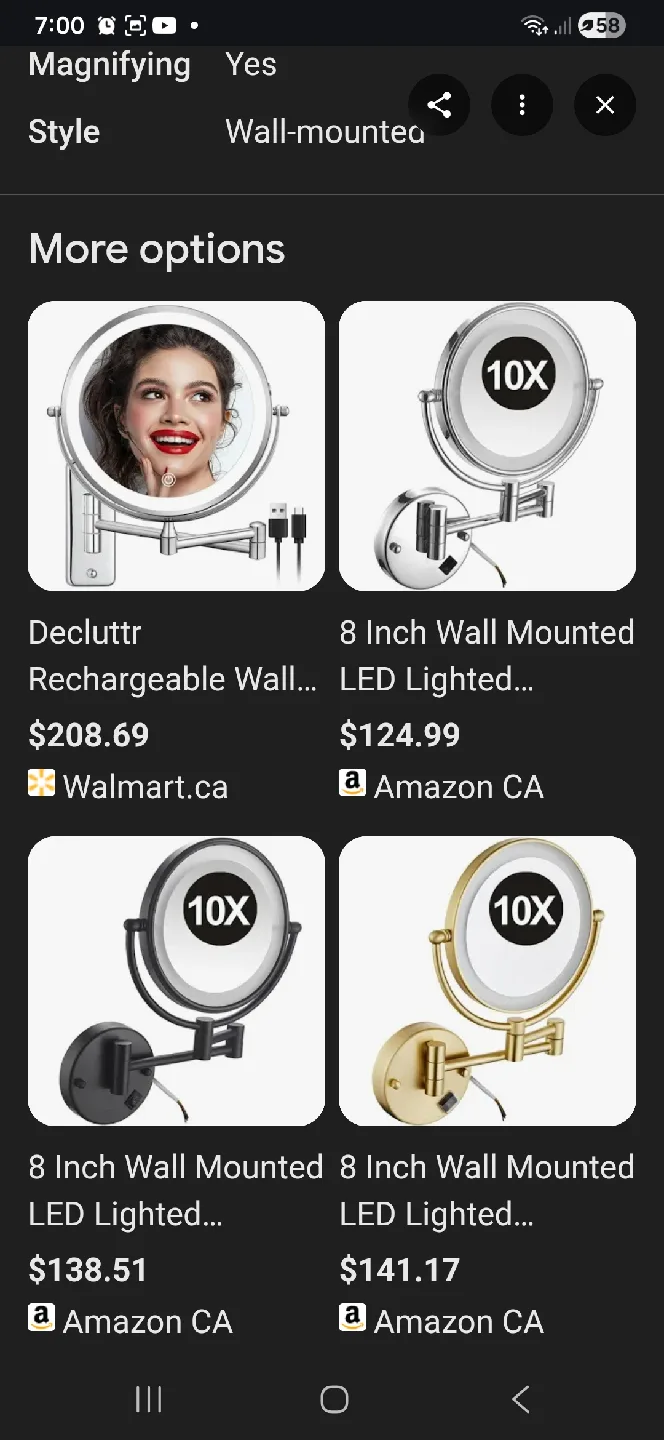Tap the More options section heading

(156, 248)
